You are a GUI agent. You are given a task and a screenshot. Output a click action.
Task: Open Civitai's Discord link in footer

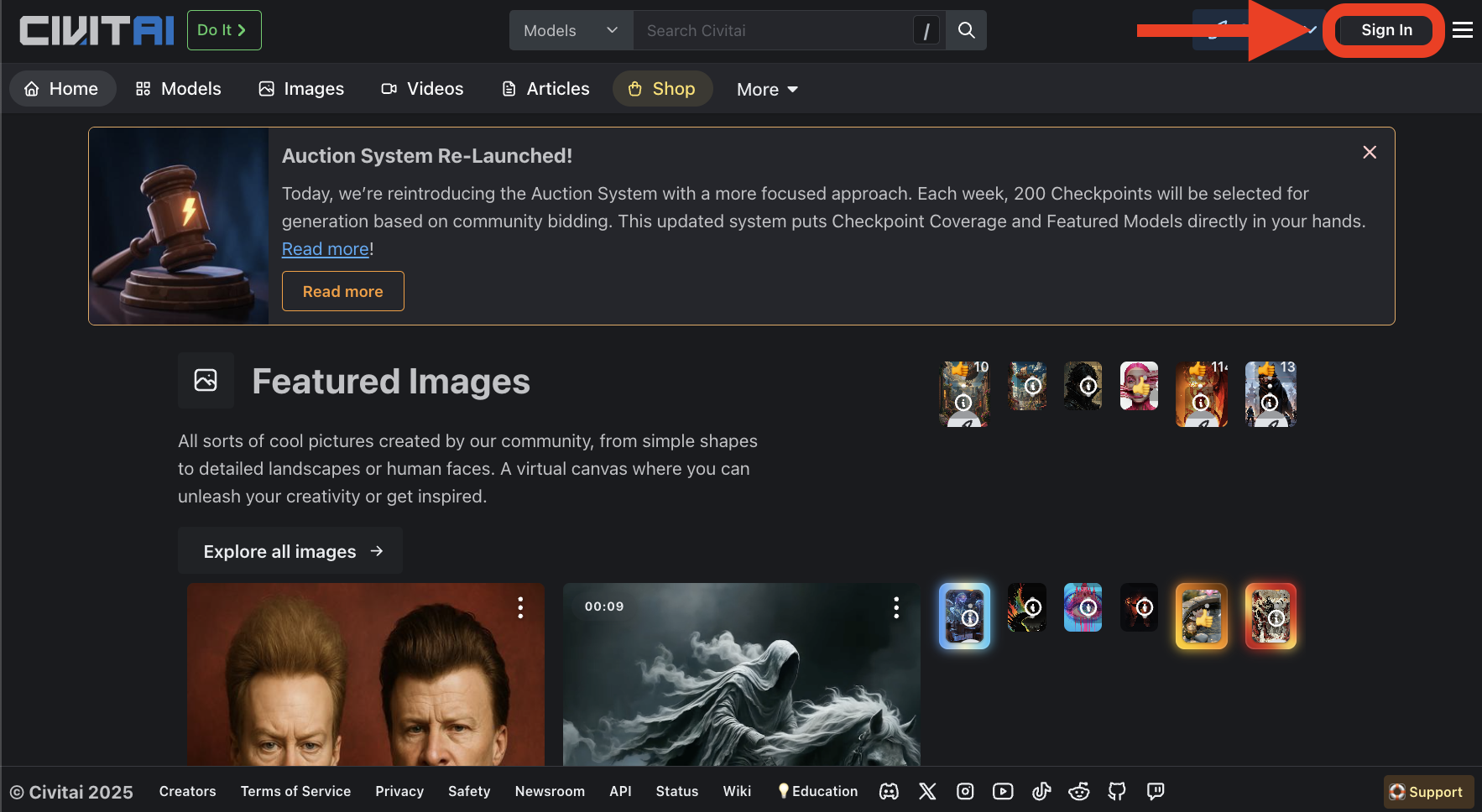tap(889, 791)
